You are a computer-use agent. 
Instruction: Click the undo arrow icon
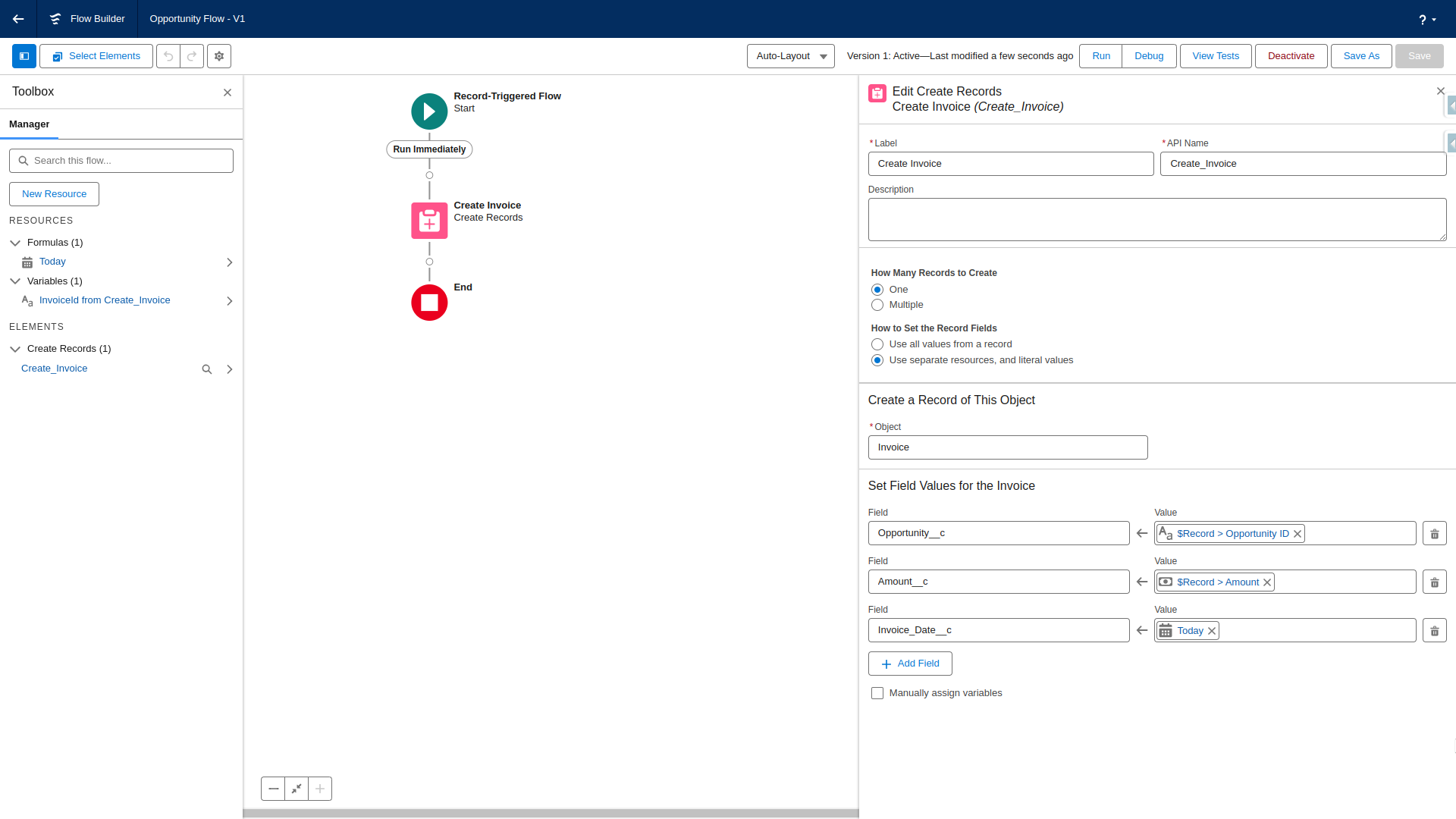point(168,56)
